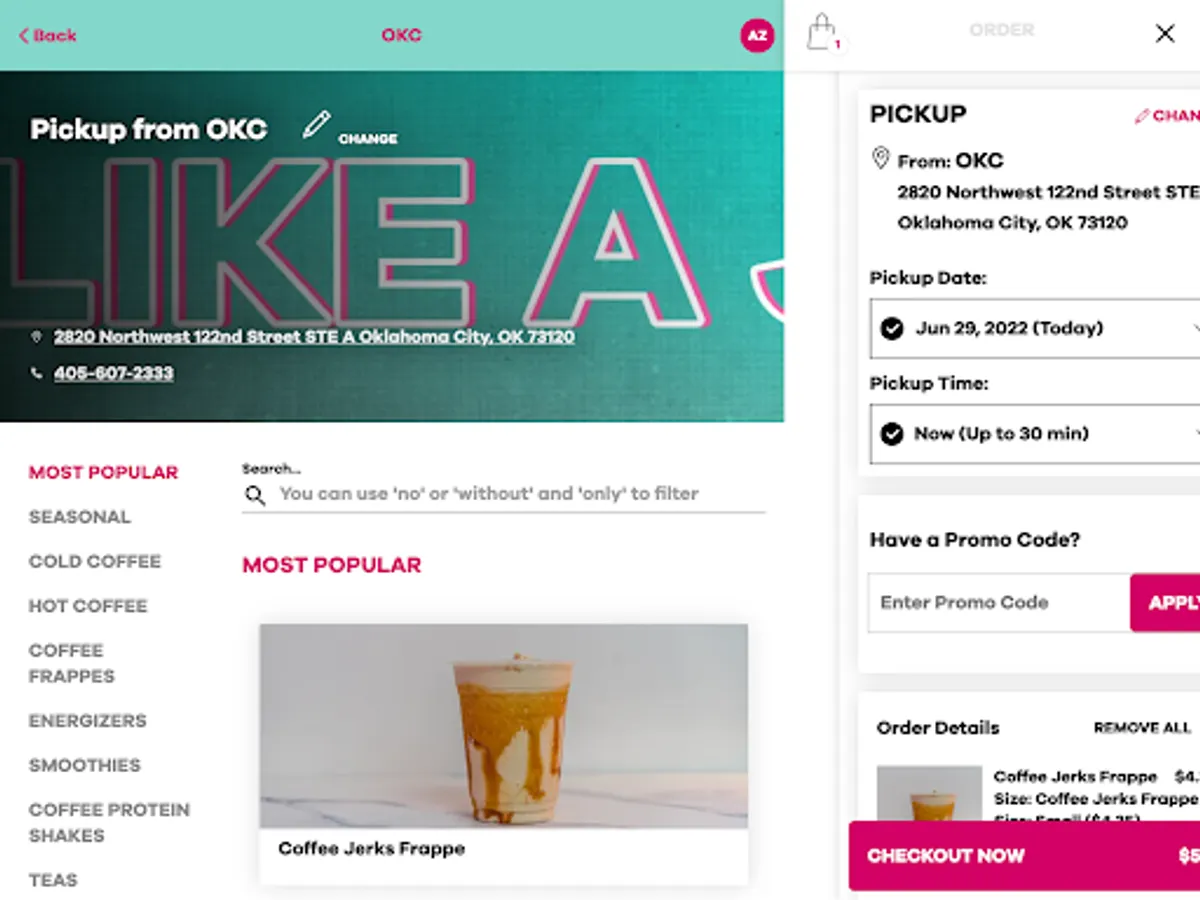Viewport: 1200px width, 900px height.
Task: Click the Apply promo code button
Action: pos(1165,602)
